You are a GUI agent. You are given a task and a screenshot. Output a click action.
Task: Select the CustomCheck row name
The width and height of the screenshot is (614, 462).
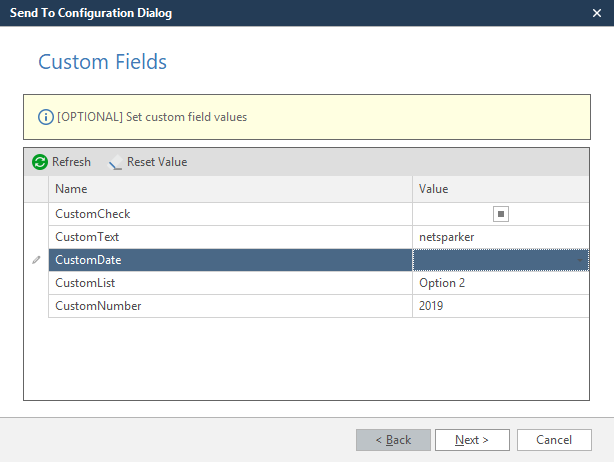[x=93, y=214]
